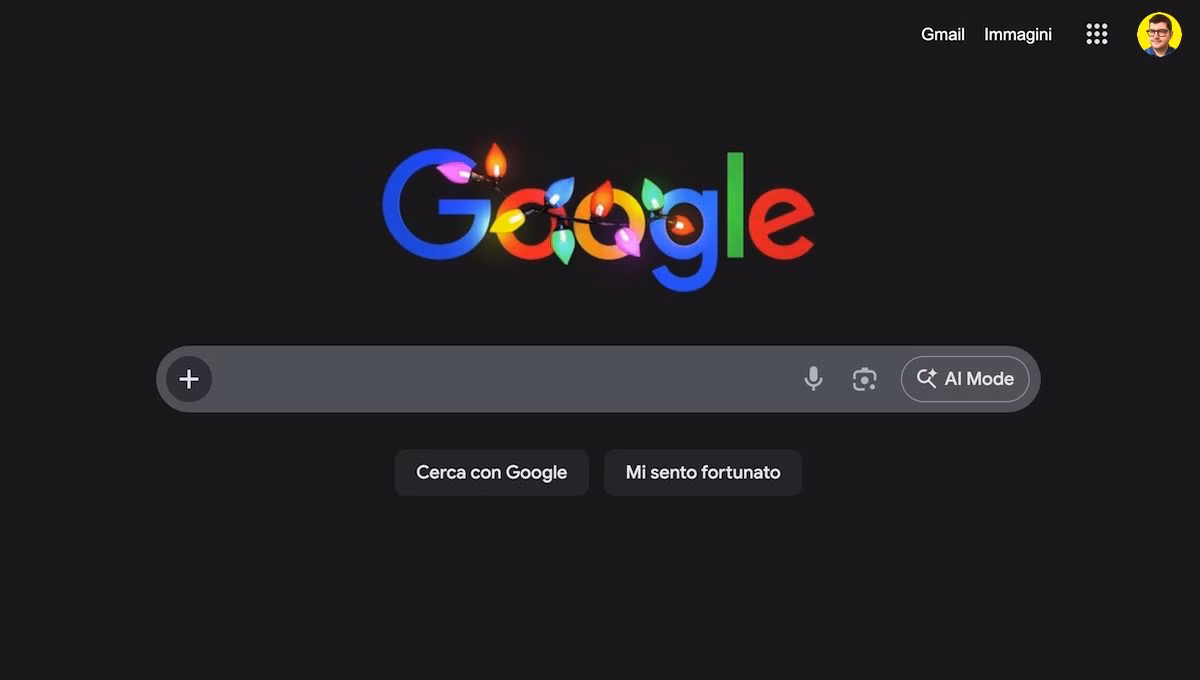Click the yellow bulb on the doodle's first o

click(x=508, y=221)
